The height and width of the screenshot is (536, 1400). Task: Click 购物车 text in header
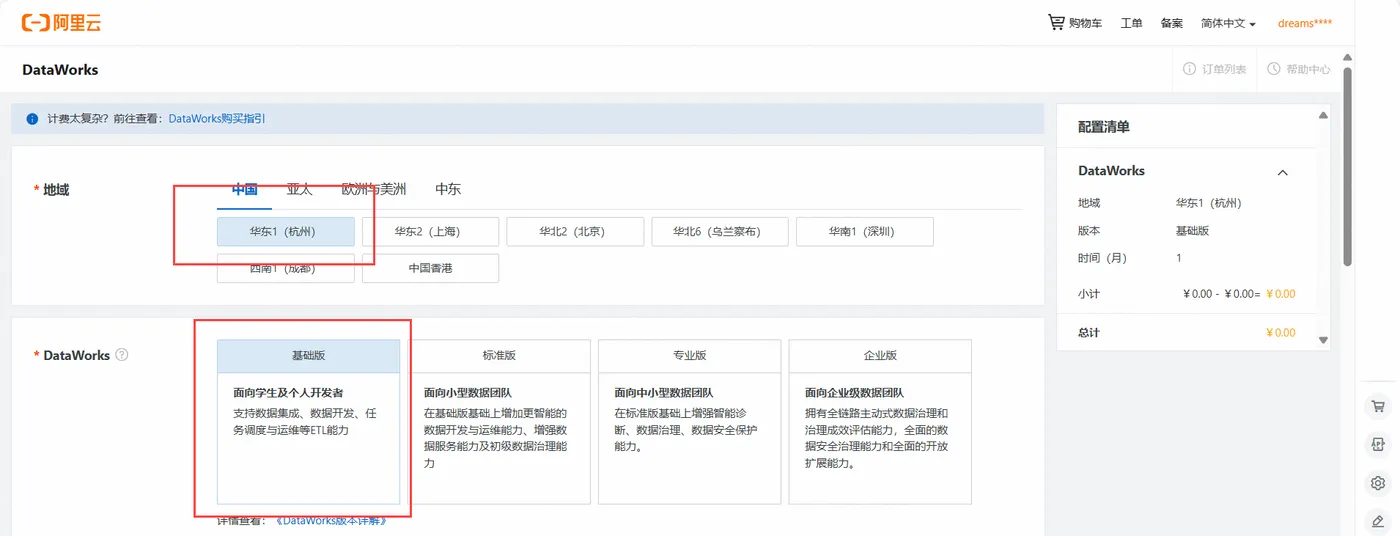click(1085, 23)
